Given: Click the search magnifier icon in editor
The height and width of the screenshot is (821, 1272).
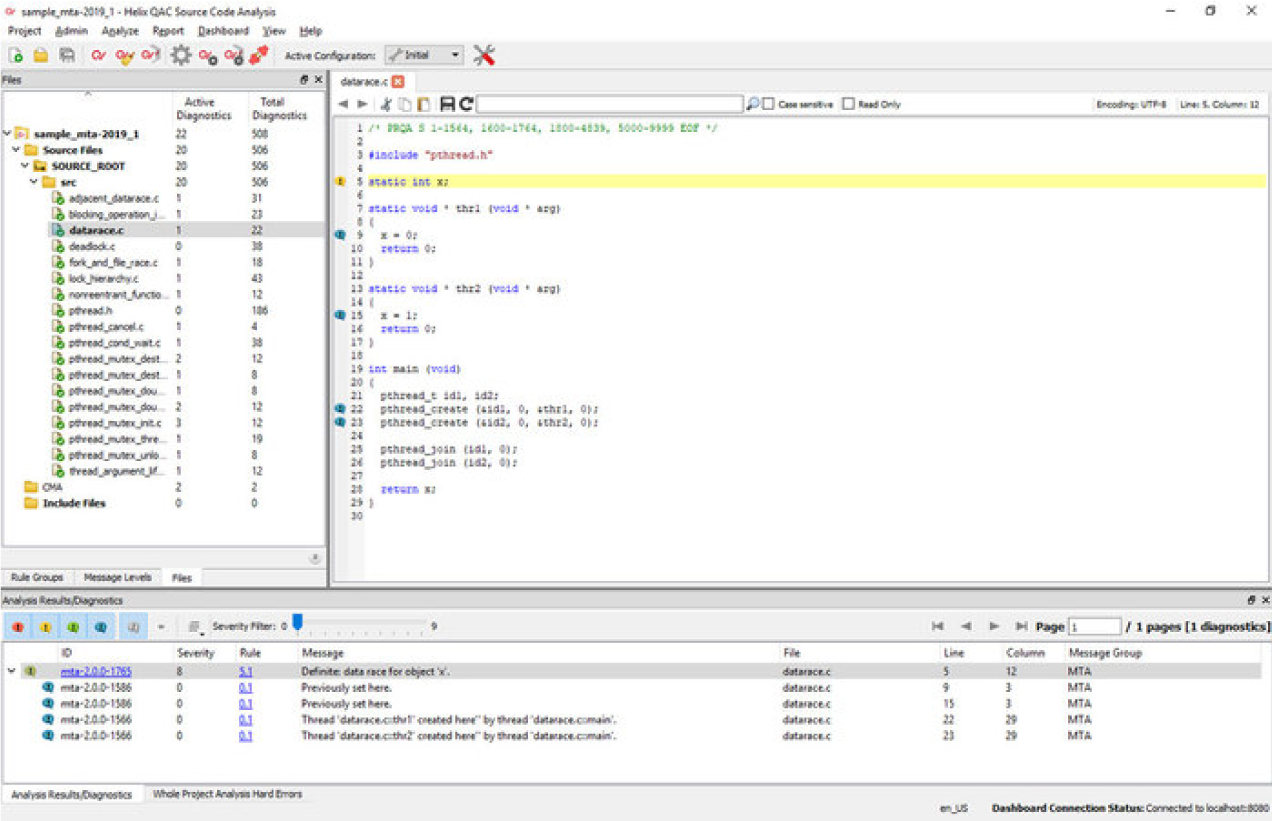Looking at the screenshot, I should point(752,104).
